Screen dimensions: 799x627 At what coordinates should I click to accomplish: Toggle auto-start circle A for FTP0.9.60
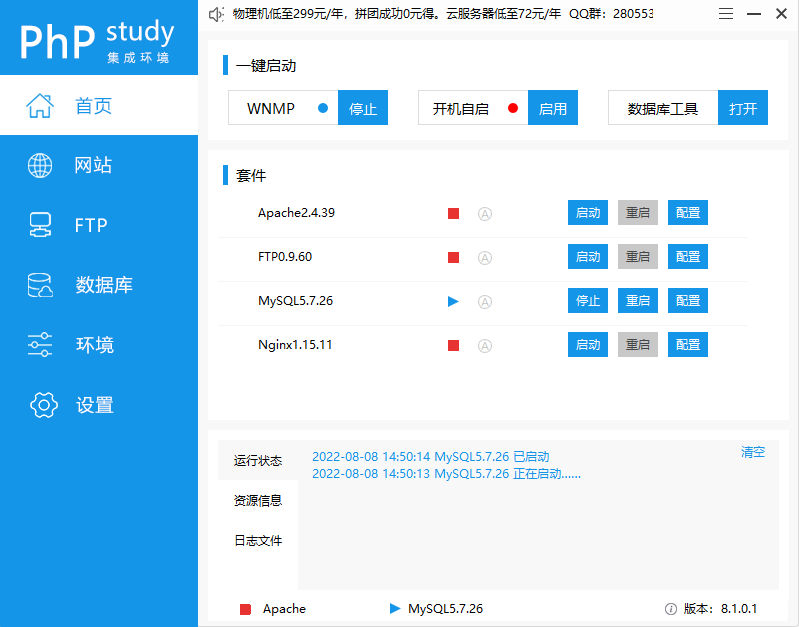click(x=485, y=258)
